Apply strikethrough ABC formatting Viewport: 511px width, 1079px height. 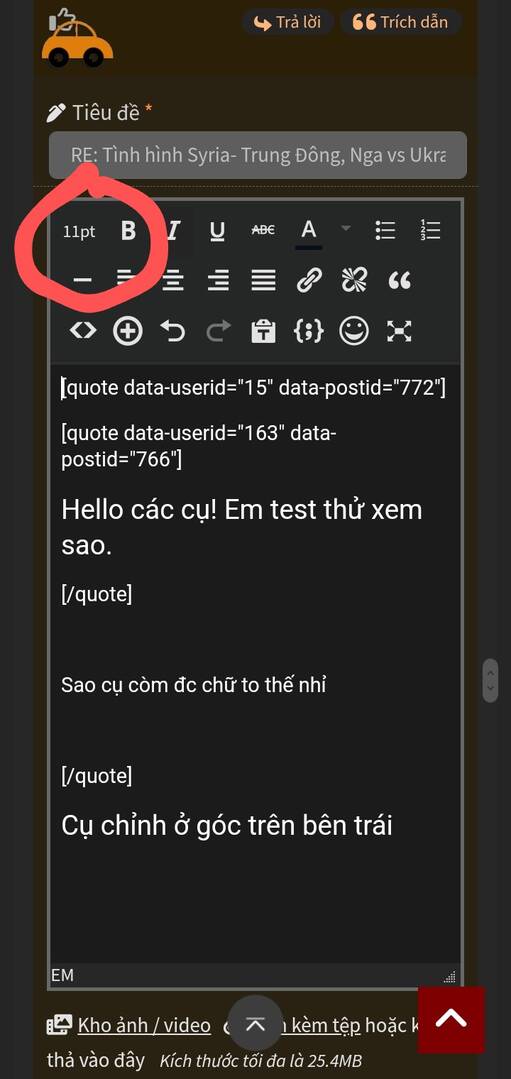pyautogui.click(x=263, y=231)
